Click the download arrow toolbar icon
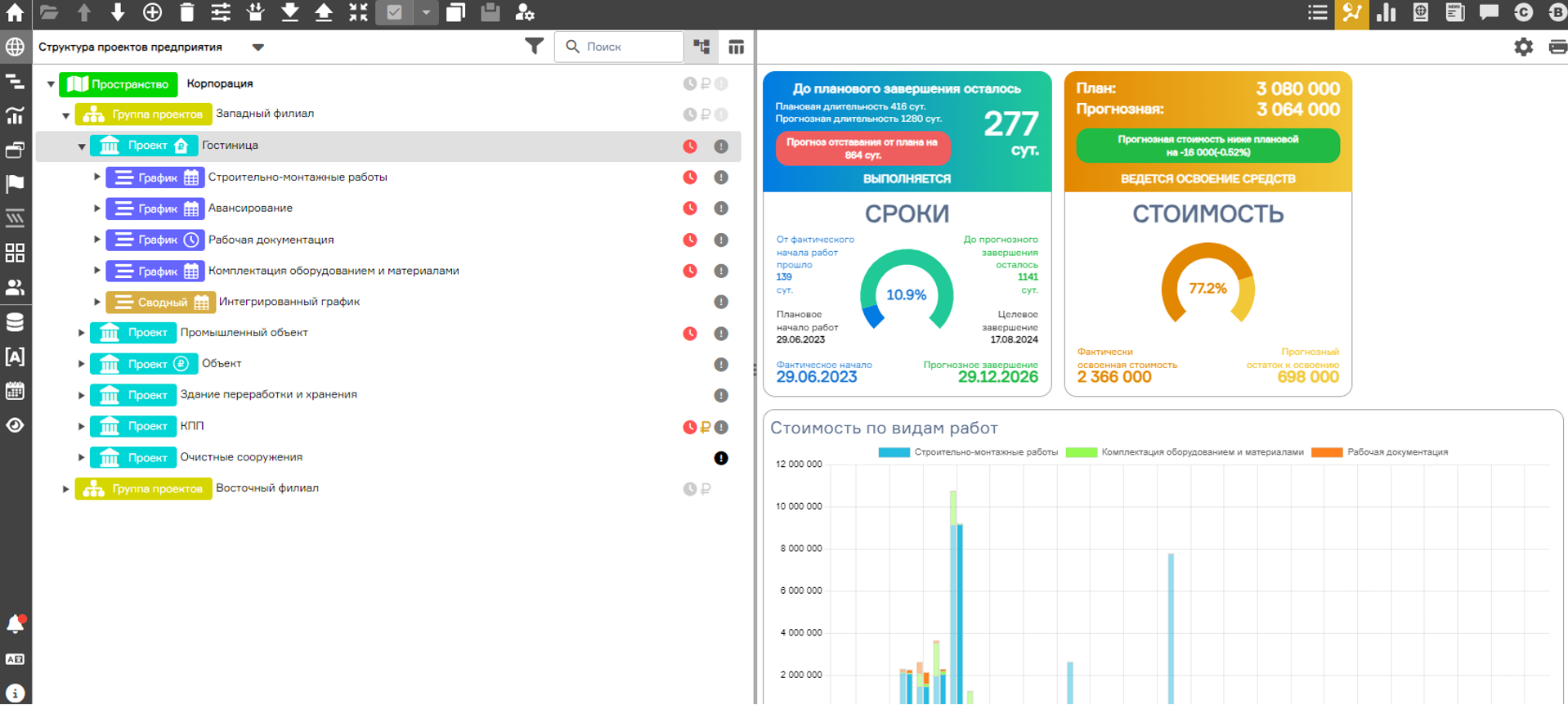Viewport: 1568px width, 705px height. point(289,12)
